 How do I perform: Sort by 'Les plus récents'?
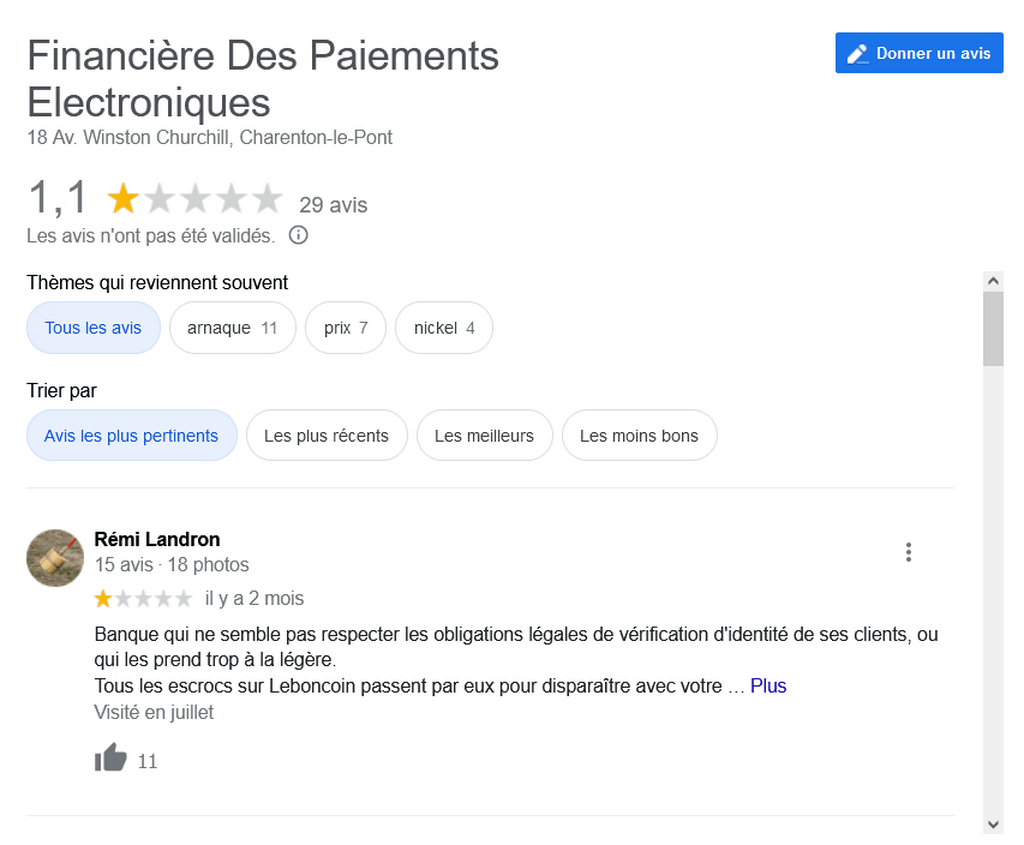coord(327,436)
